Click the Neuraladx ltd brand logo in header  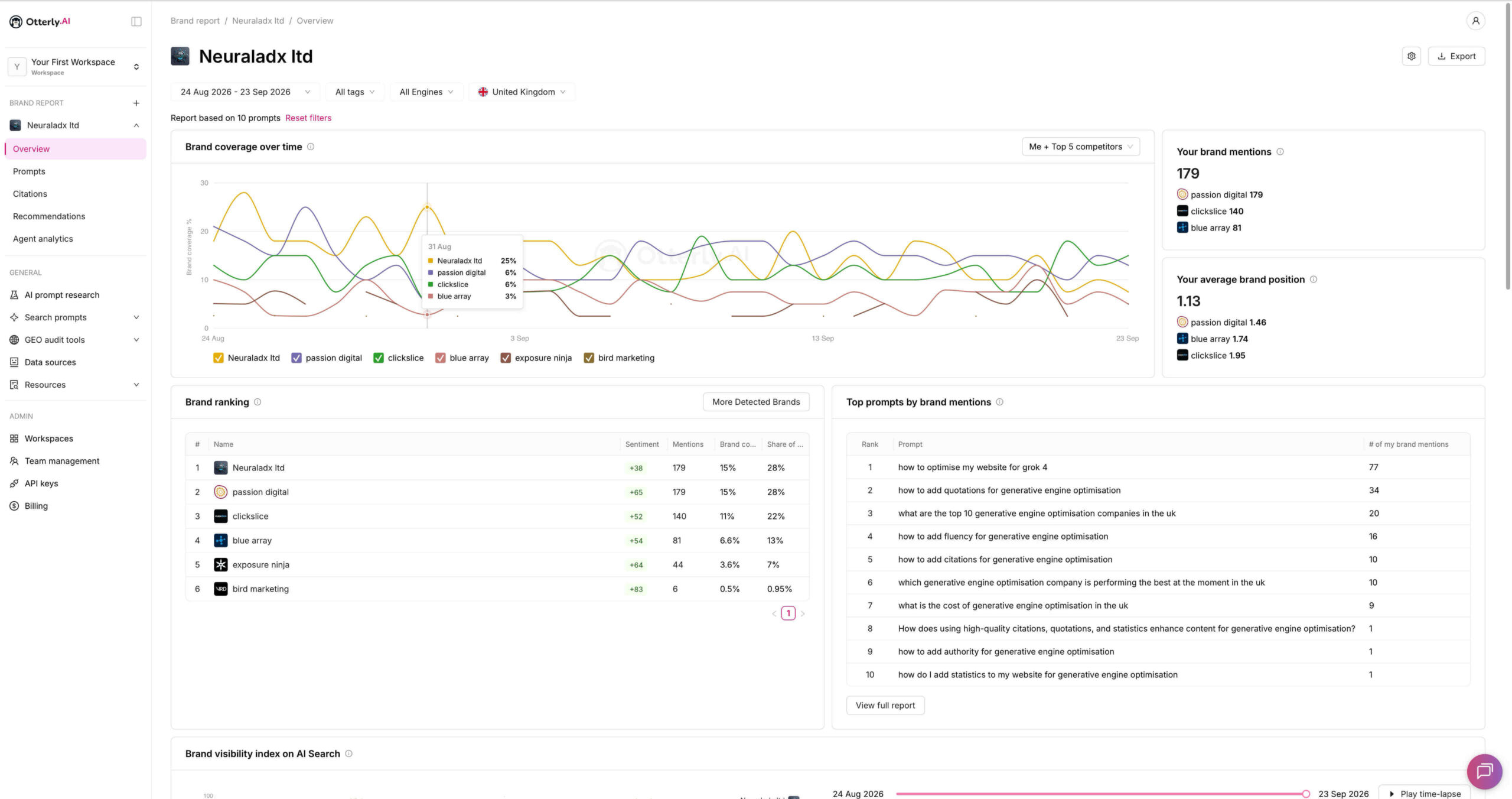pos(180,56)
